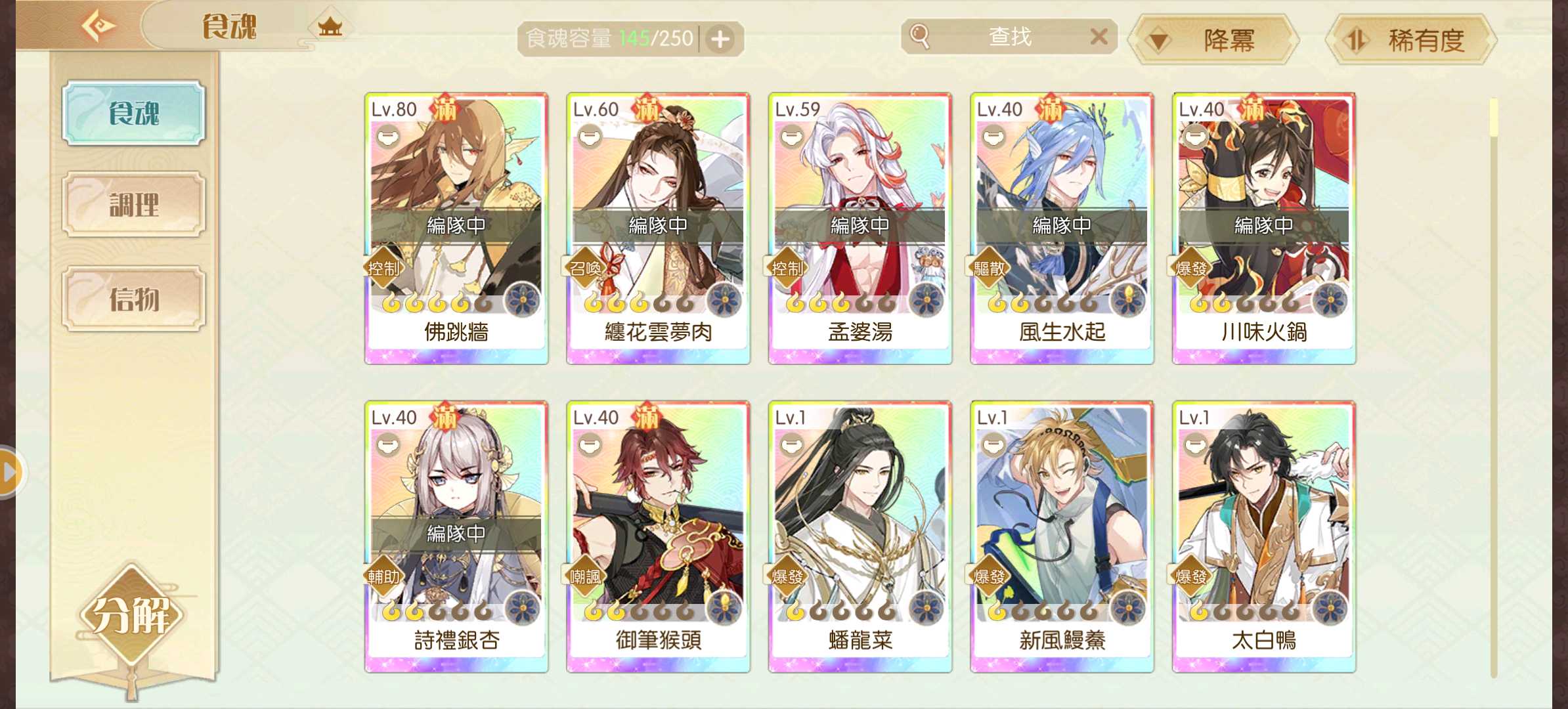Click the 分解 button
The width and height of the screenshot is (1568, 709).
point(132,615)
